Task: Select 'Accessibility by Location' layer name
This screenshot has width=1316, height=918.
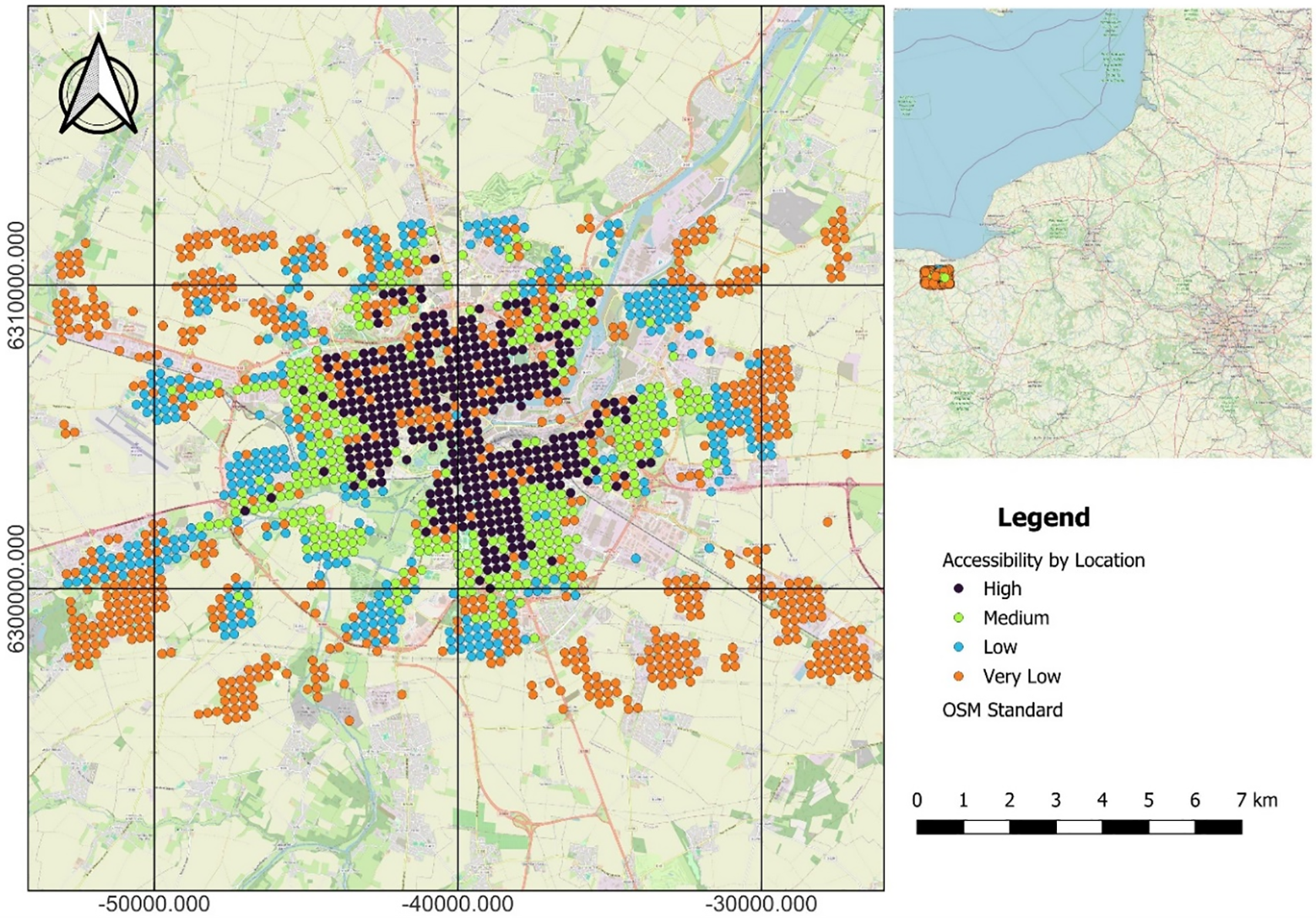Action: 1043,560
